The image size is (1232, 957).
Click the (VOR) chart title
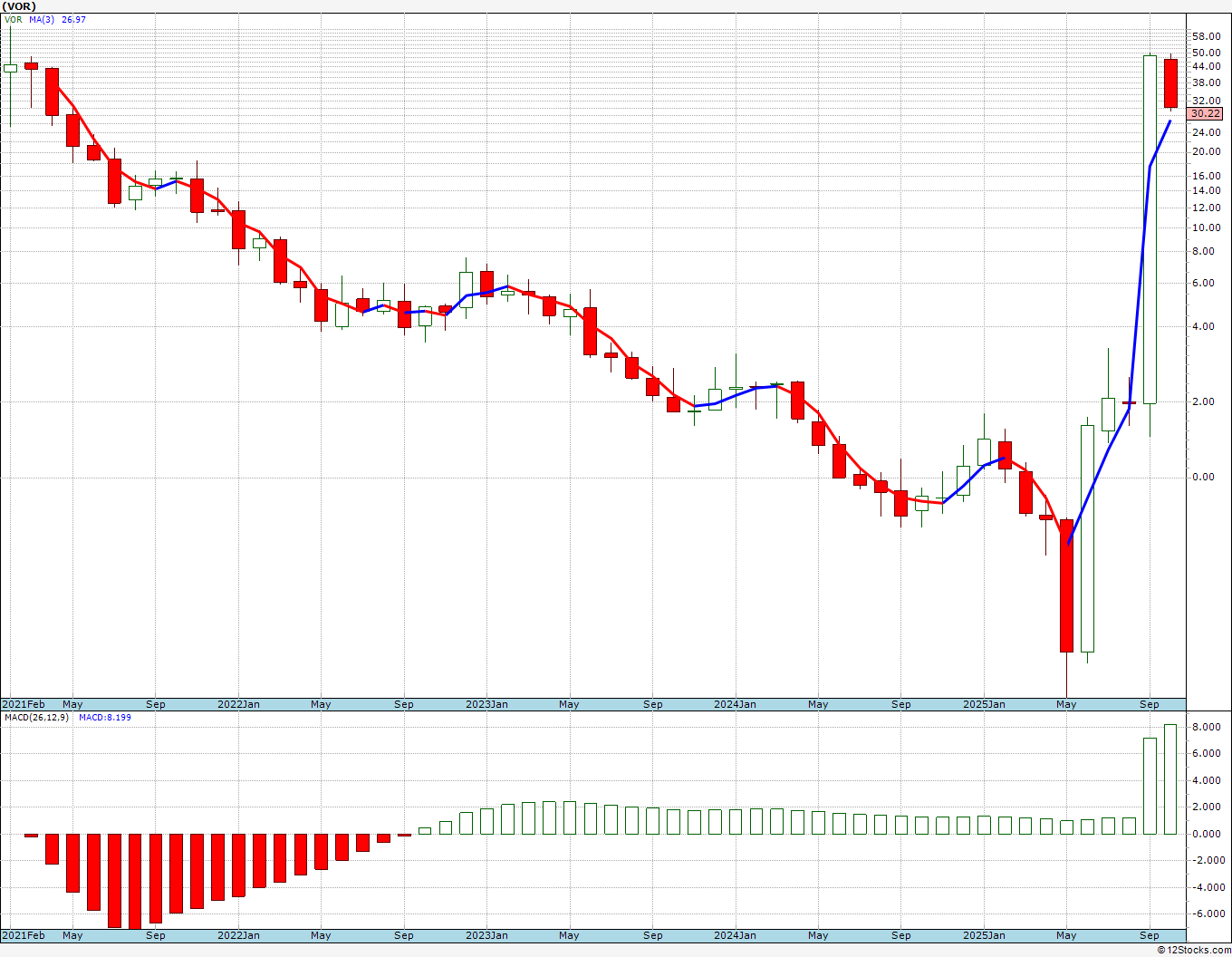tap(17, 6)
